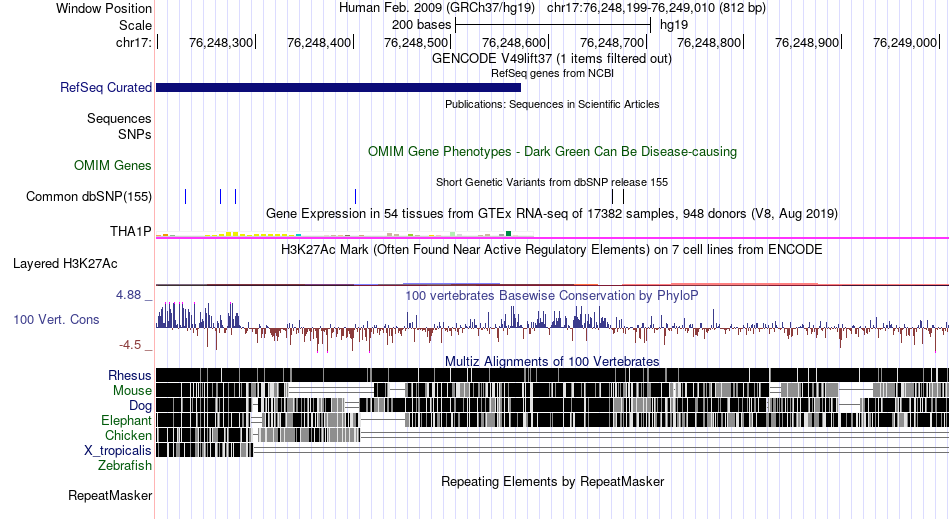
Task: Click the -4.5 PhyloP lower limit value
Action: pyautogui.click(x=130, y=345)
